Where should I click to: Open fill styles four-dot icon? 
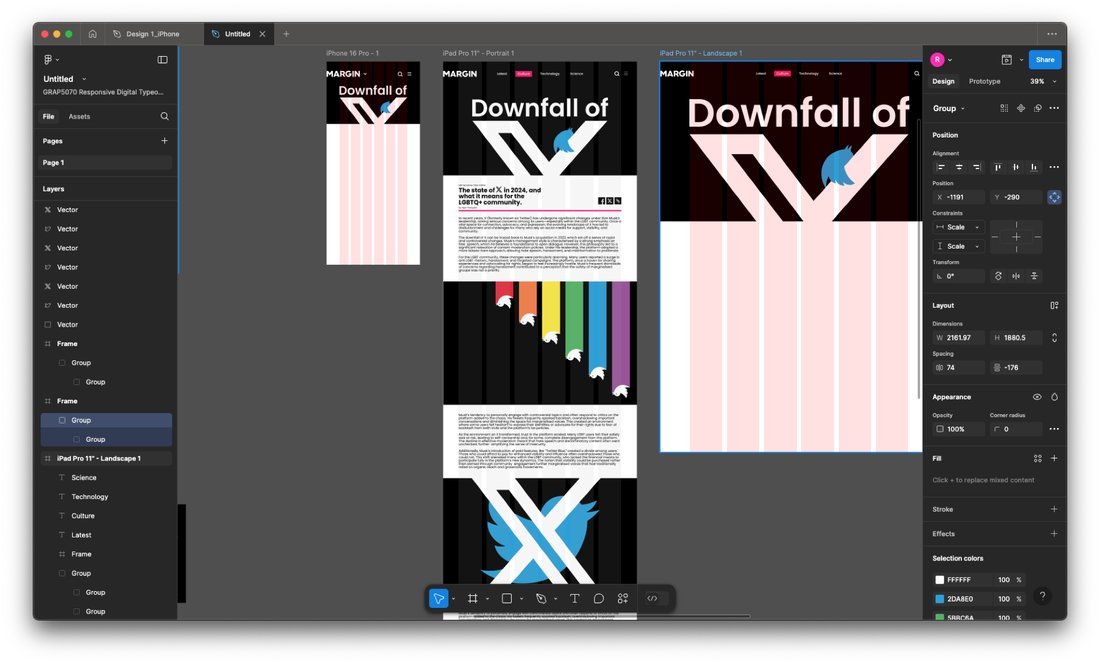1037,459
